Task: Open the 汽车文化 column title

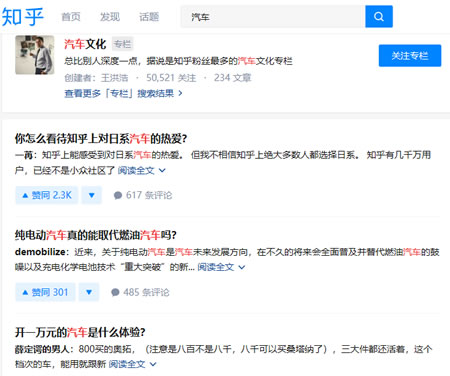Action: coord(85,44)
